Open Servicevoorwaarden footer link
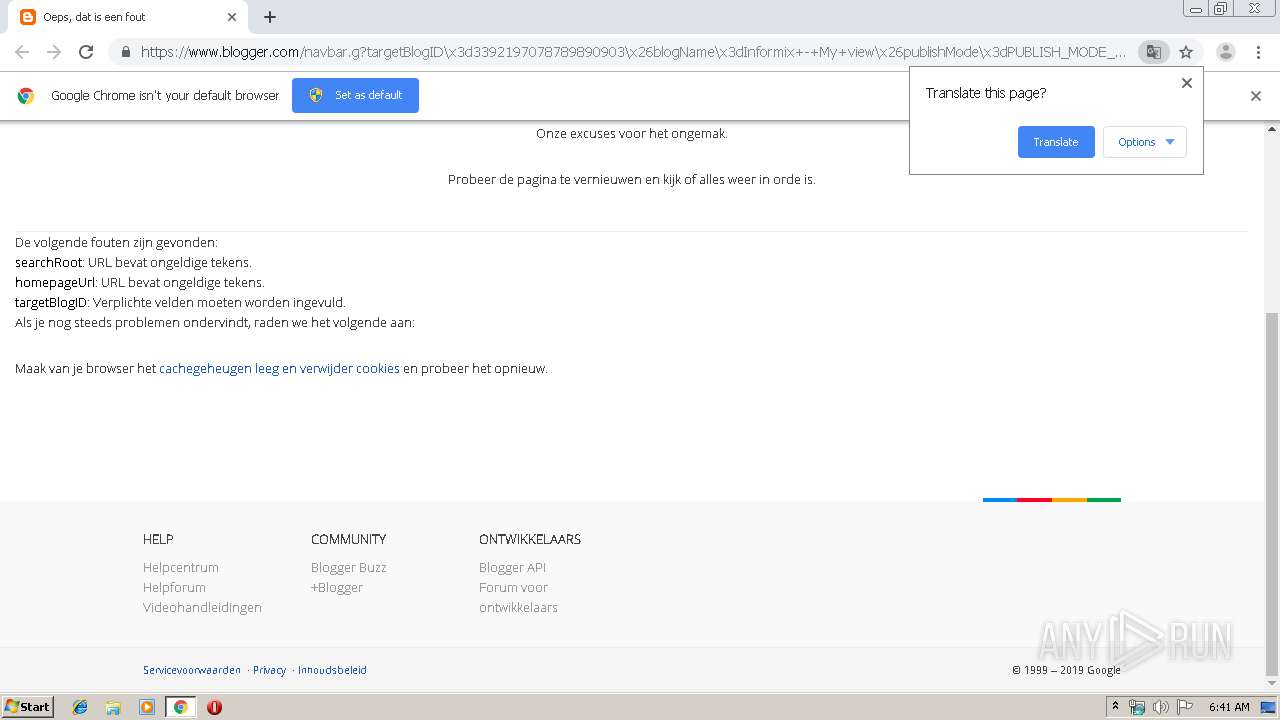 click(192, 670)
